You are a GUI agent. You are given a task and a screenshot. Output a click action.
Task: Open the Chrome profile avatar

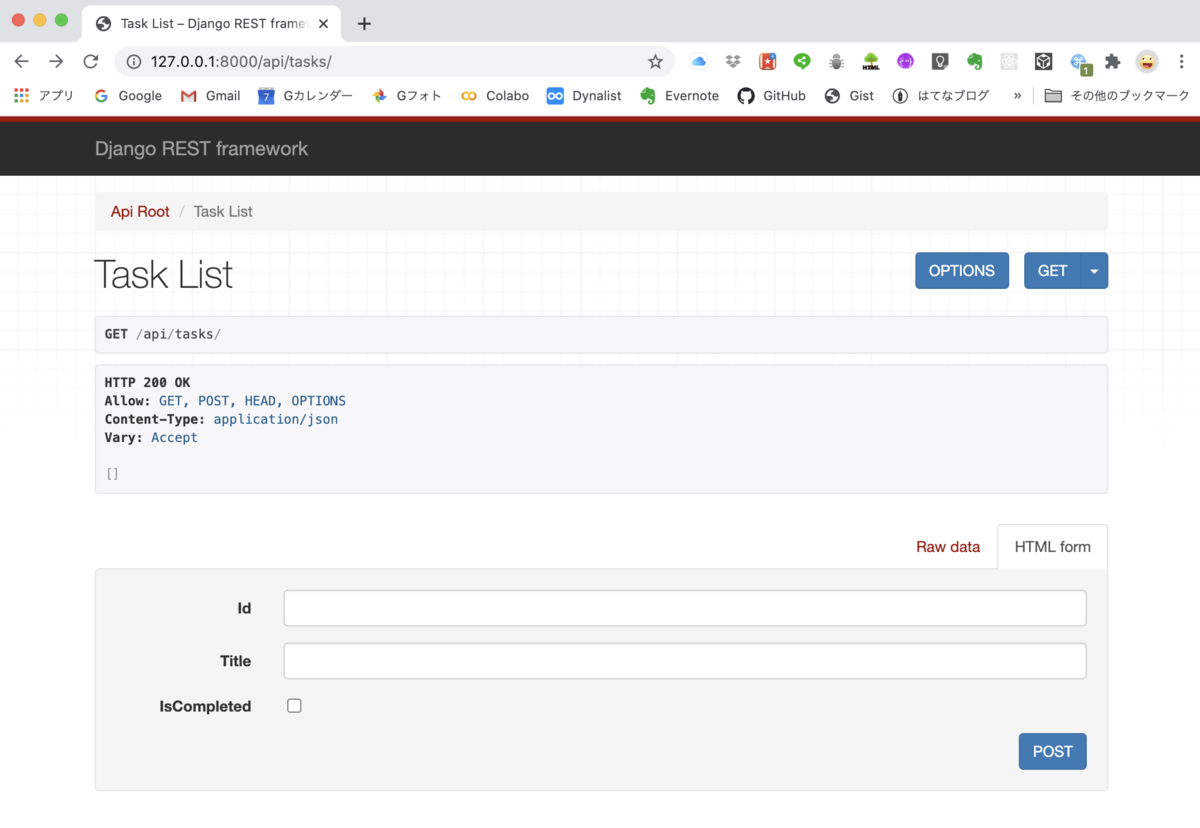coord(1147,61)
